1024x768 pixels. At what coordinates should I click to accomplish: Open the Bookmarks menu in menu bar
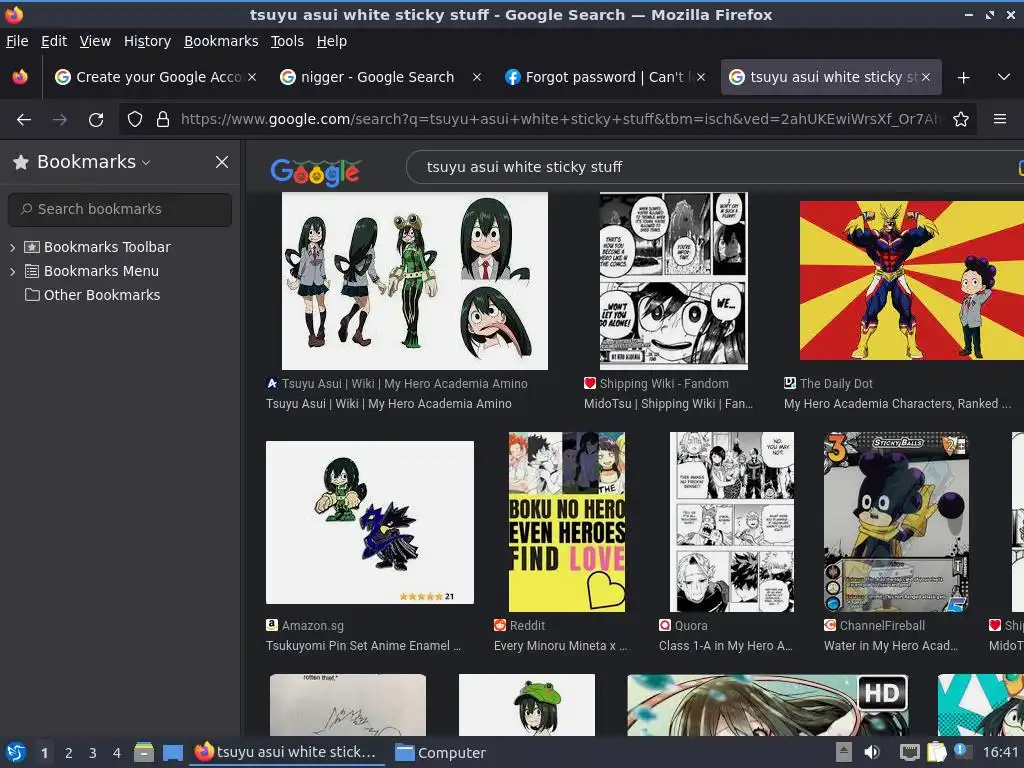221,41
